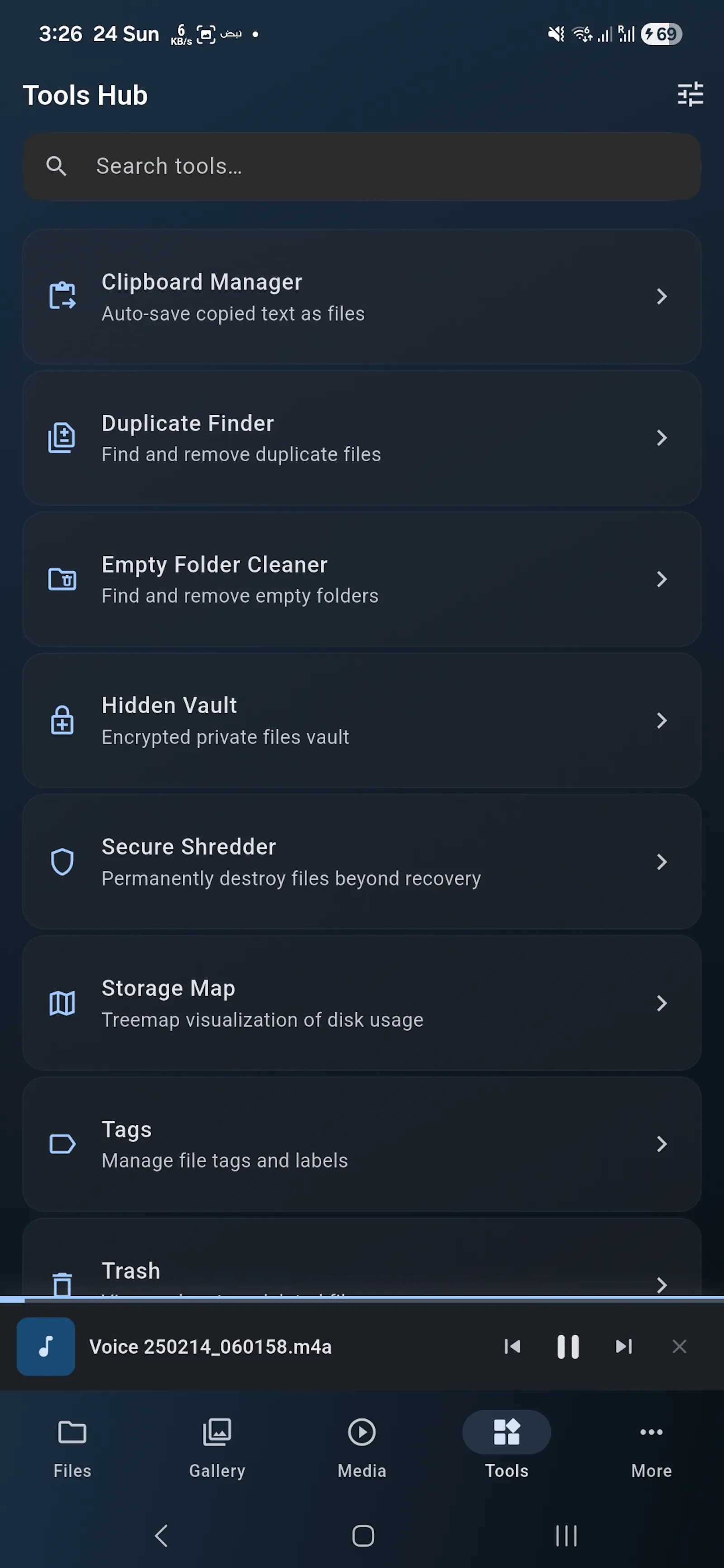Tap the Hidden Vault lock icon

(62, 720)
